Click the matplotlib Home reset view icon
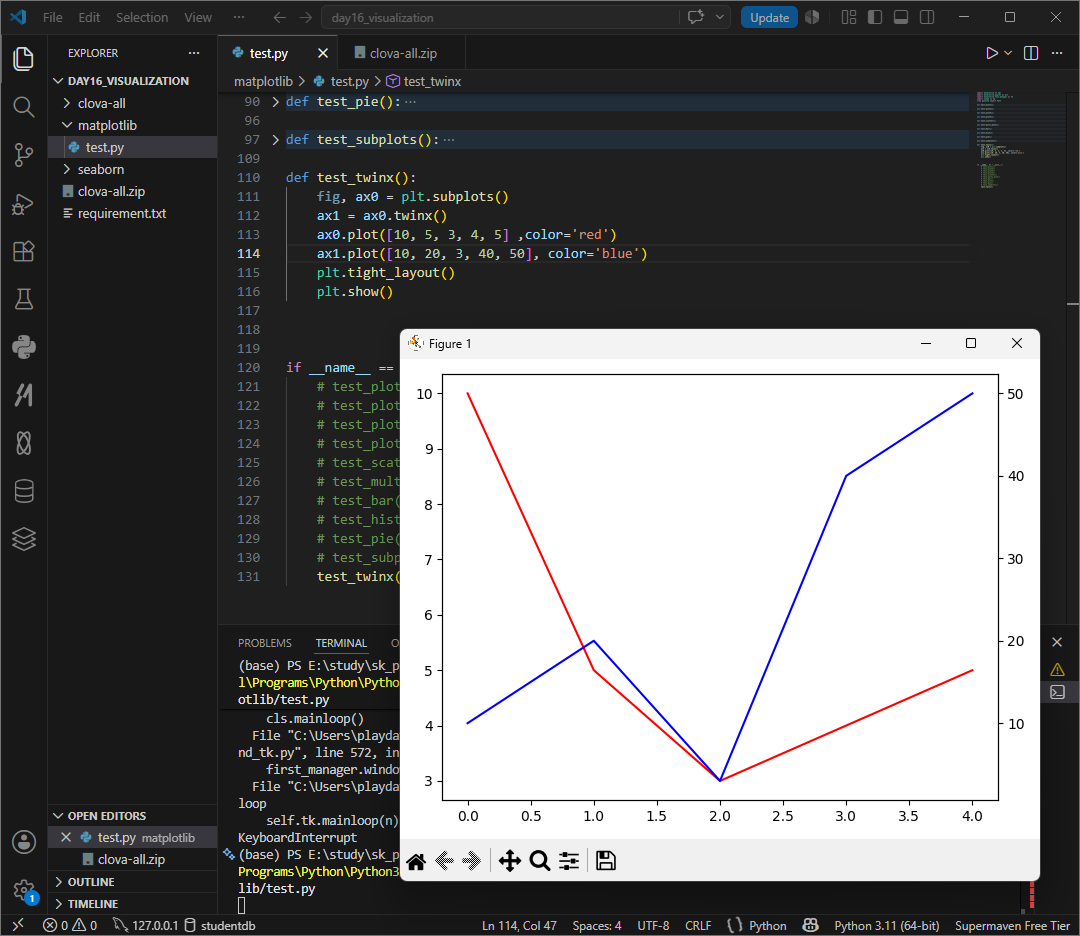Screen dimensions: 1080x936 416,861
